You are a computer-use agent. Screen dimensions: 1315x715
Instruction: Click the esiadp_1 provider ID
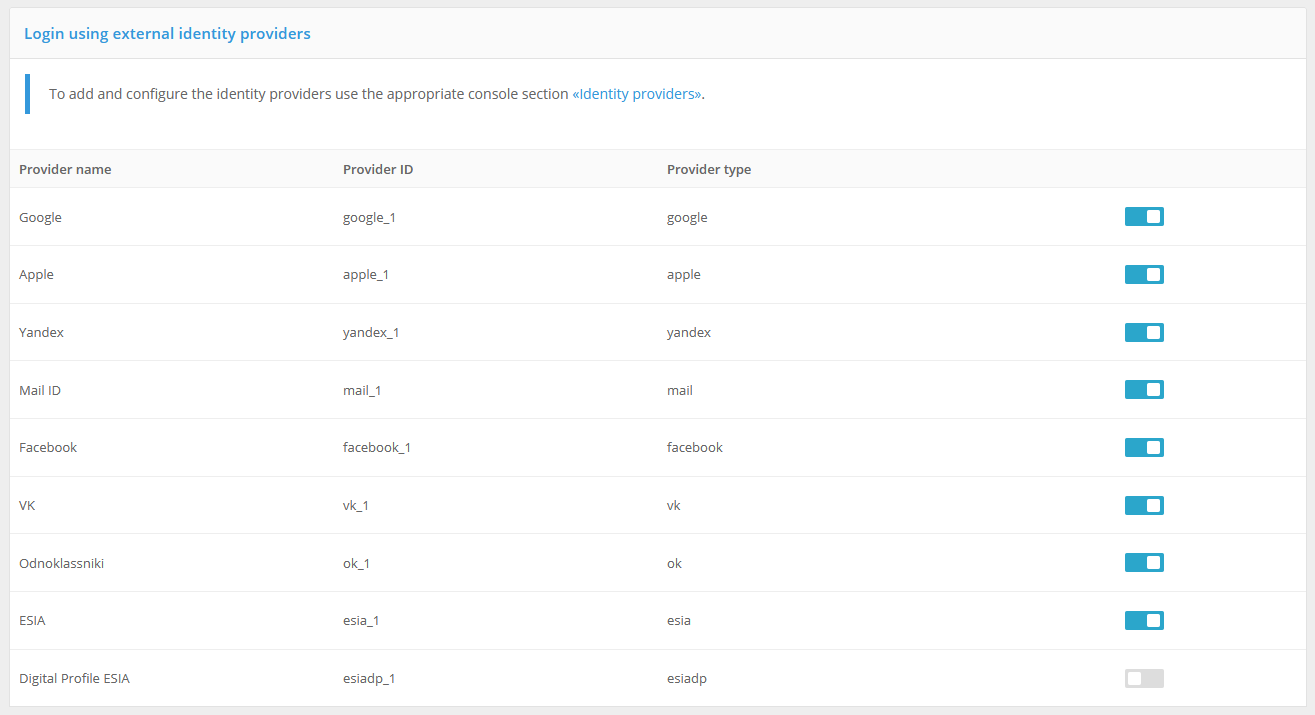click(x=369, y=678)
